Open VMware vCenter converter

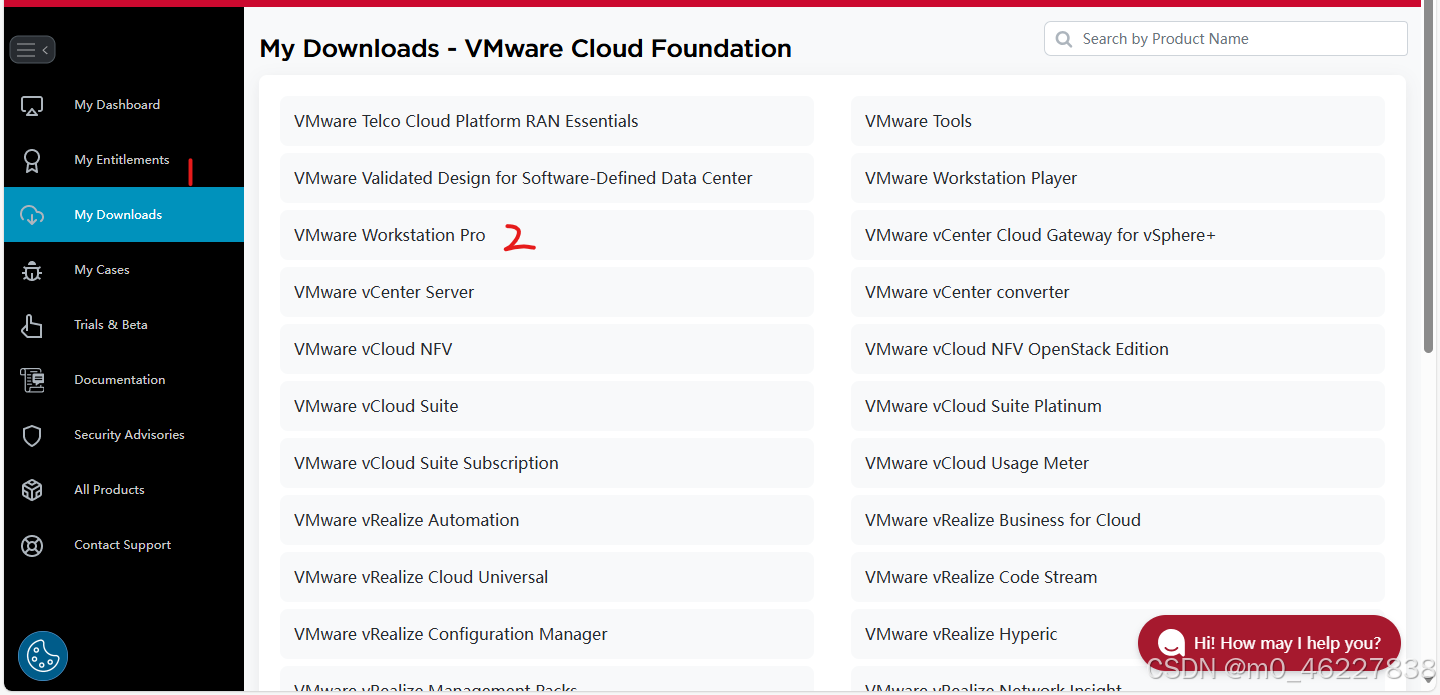pyautogui.click(x=1118, y=292)
